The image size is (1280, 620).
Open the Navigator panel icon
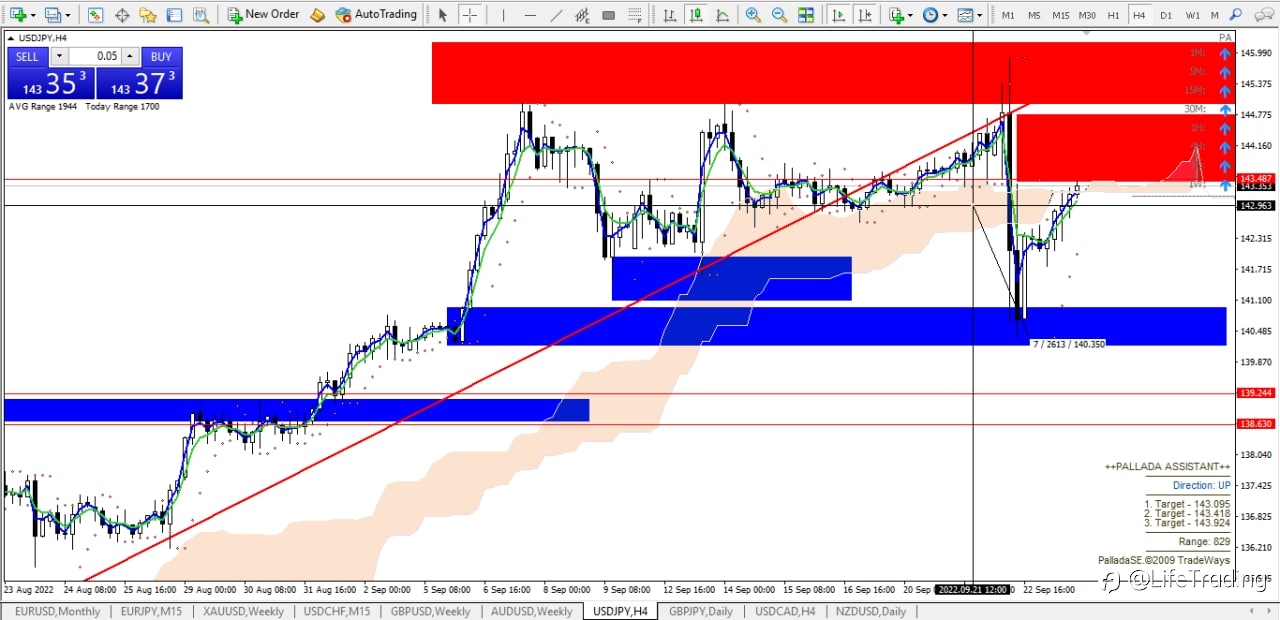click(x=148, y=15)
